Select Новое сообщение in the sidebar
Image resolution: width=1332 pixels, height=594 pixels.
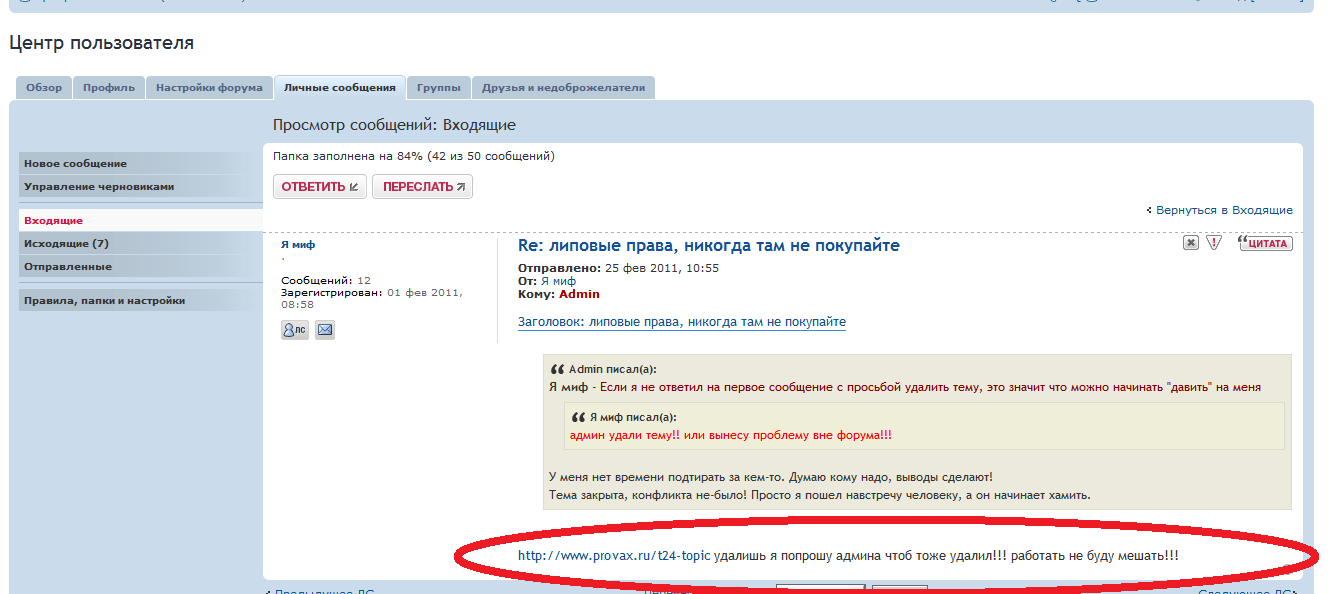click(x=76, y=163)
